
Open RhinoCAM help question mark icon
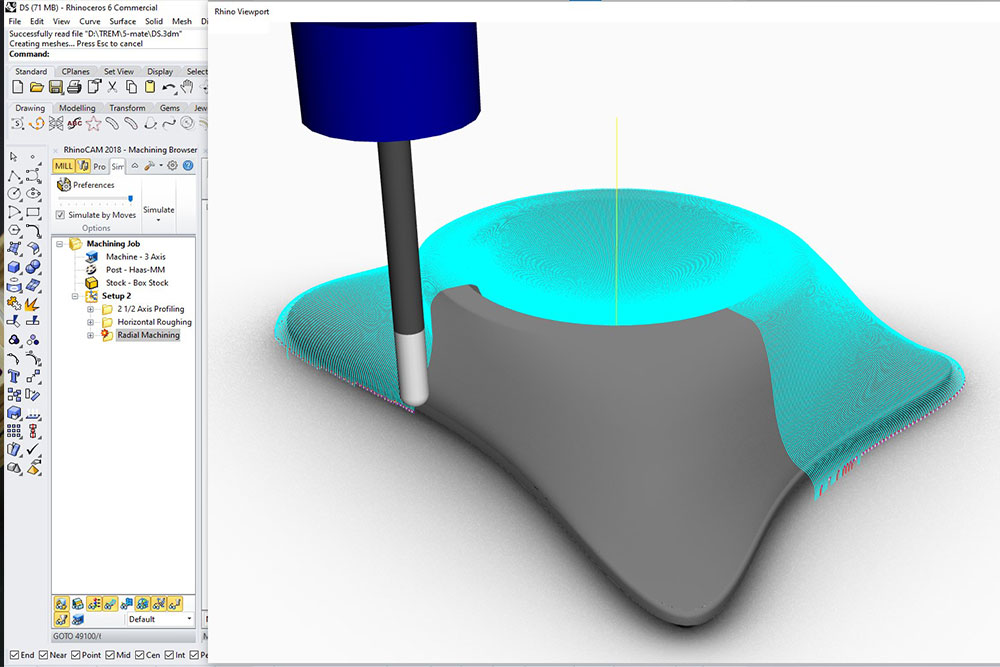(188, 166)
